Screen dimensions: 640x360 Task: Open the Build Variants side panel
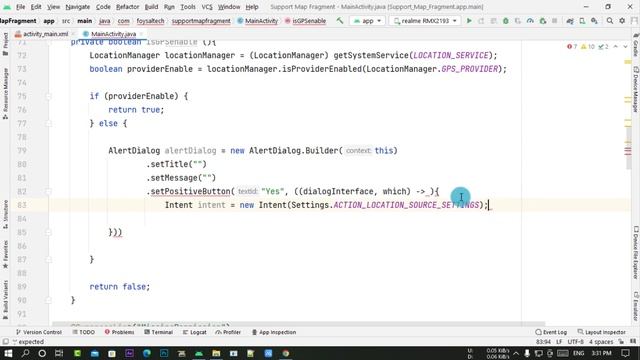5,300
